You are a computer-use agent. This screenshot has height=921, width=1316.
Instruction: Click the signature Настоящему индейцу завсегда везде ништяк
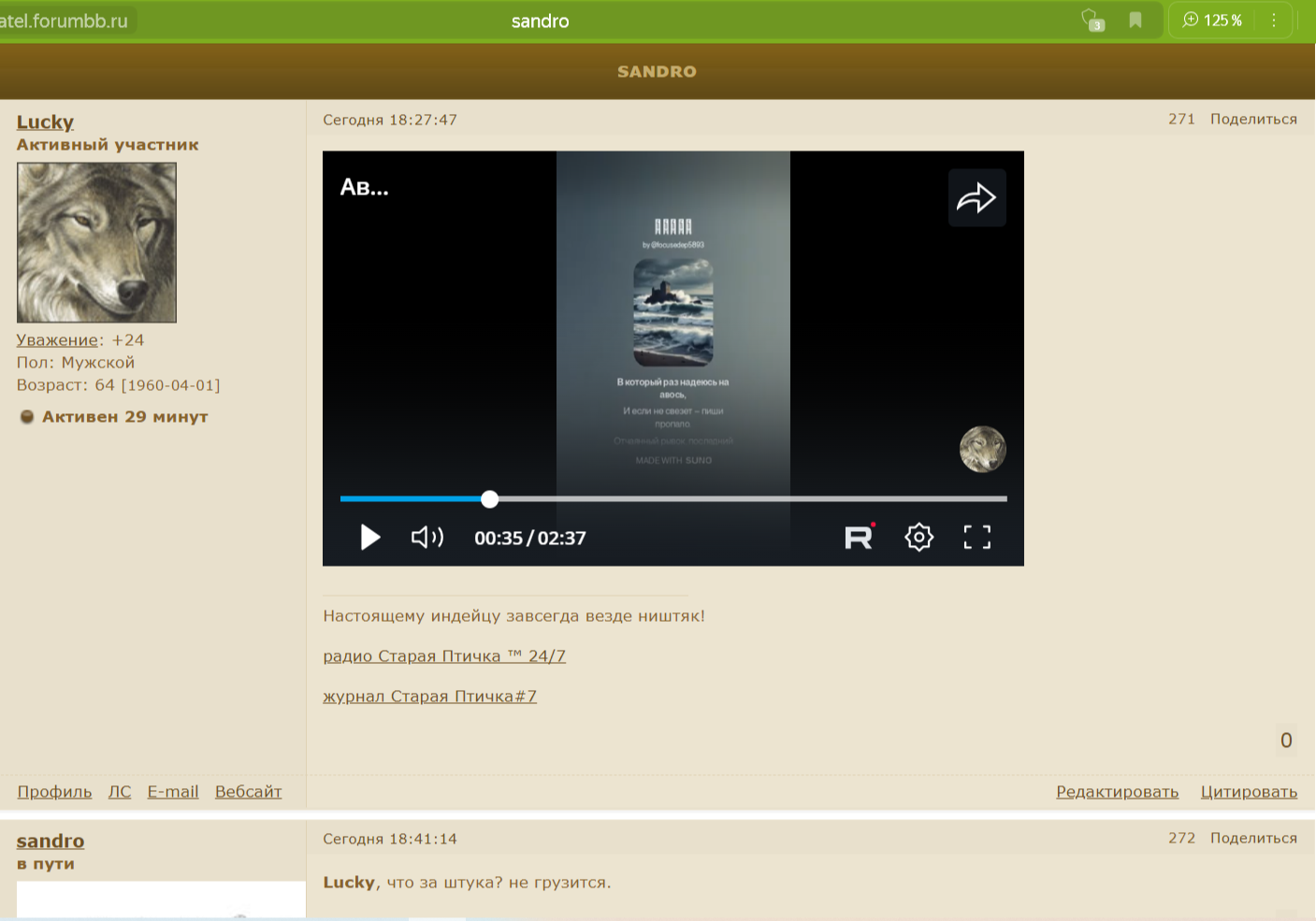[513, 616]
